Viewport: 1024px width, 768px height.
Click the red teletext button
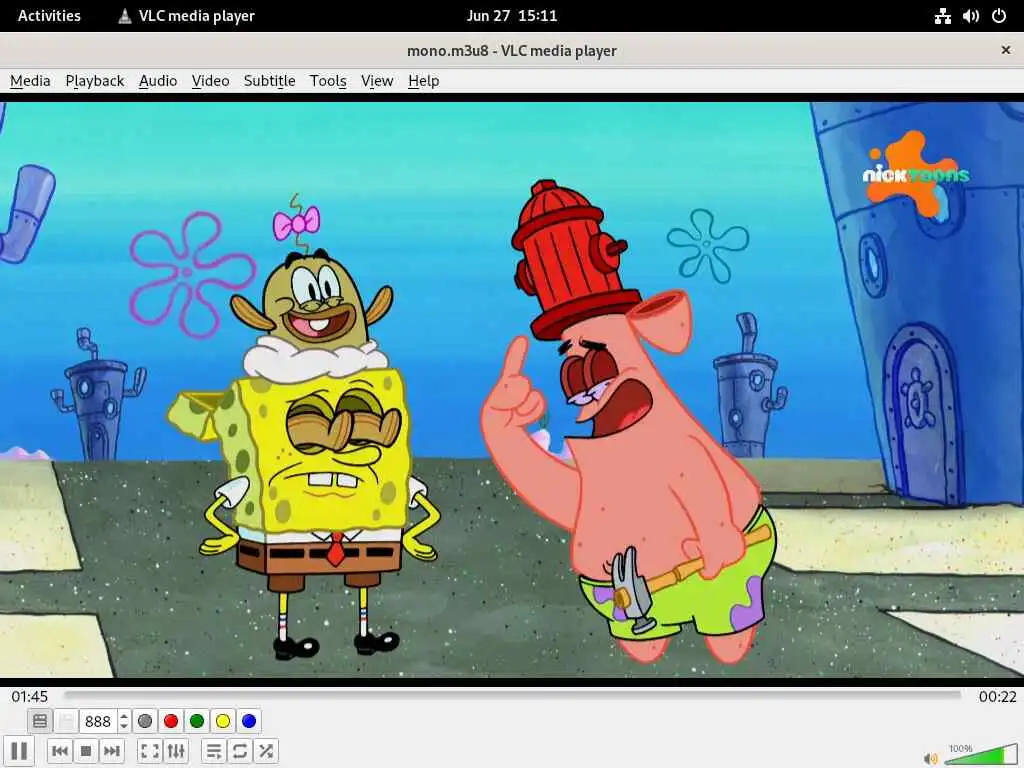tap(171, 721)
